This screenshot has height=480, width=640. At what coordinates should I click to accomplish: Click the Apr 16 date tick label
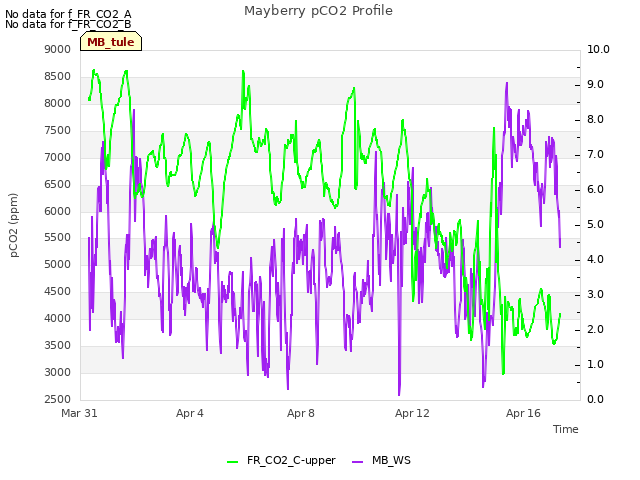click(x=523, y=413)
